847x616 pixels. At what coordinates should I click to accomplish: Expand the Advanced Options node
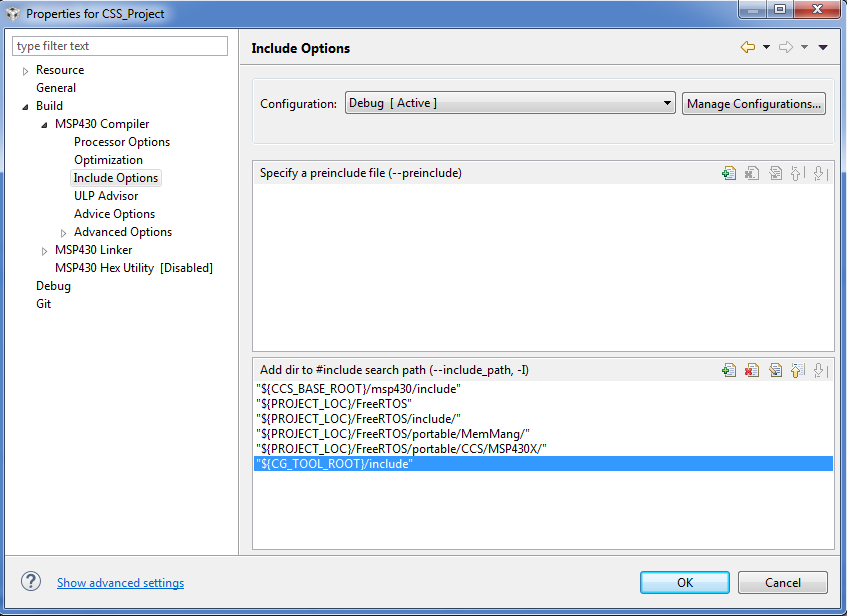(x=64, y=233)
